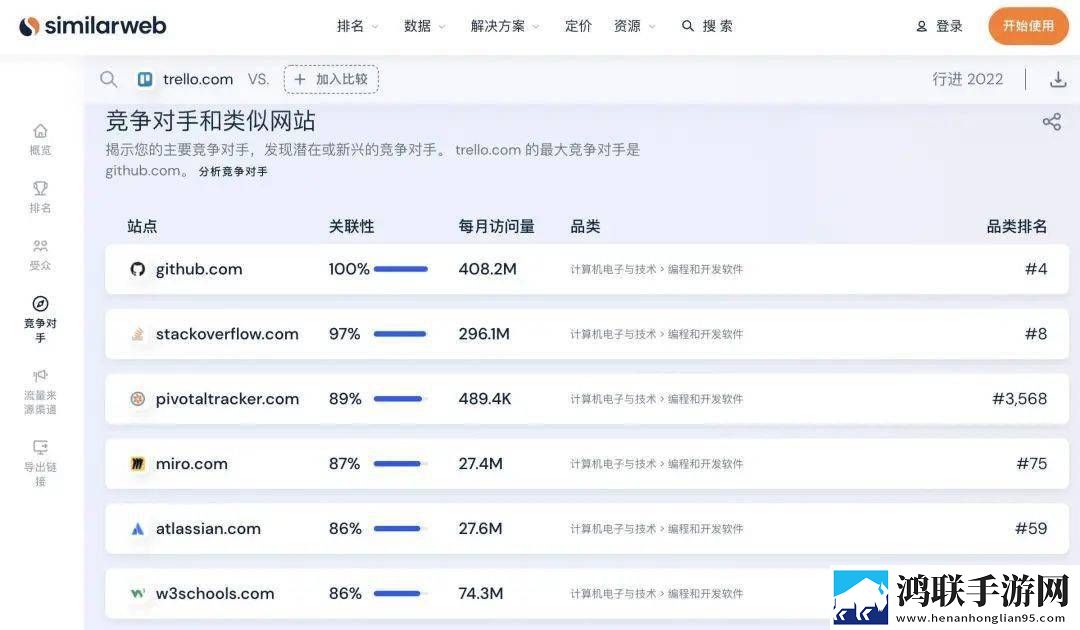Click the GitHub favicon in first row

[138, 269]
